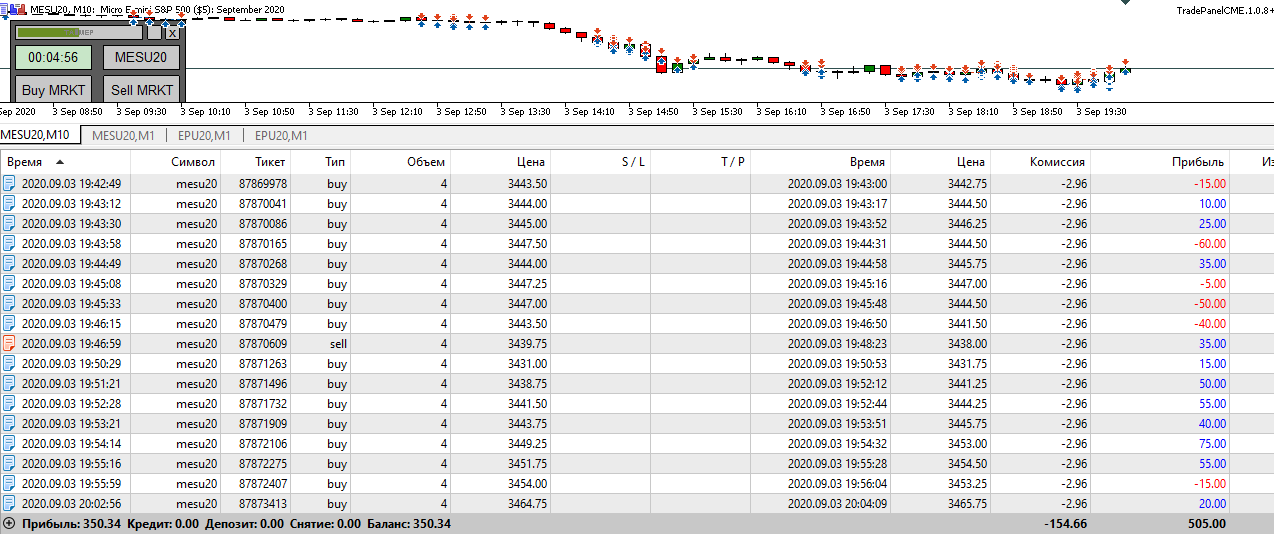Image resolution: width=1274 pixels, height=534 pixels.
Task: Click open price 3464.75
Action: point(527,503)
